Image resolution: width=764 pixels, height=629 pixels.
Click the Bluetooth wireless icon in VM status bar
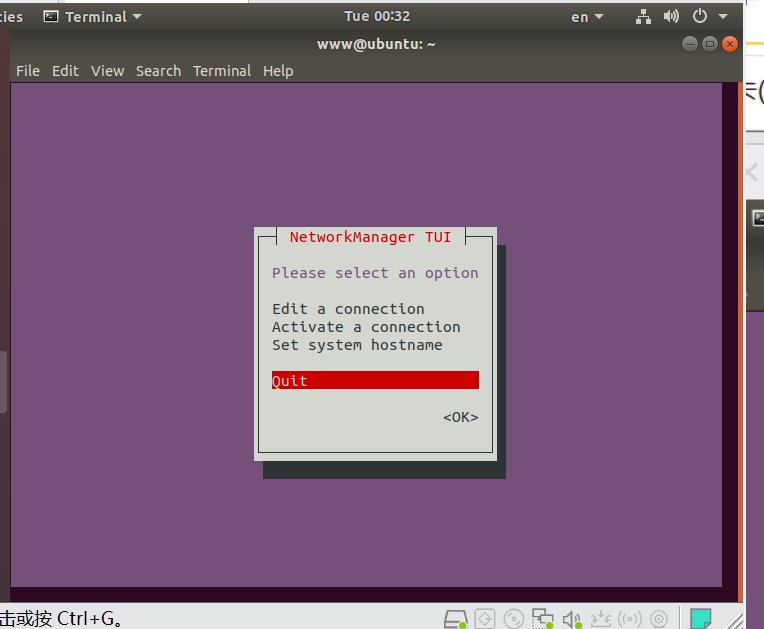click(630, 619)
